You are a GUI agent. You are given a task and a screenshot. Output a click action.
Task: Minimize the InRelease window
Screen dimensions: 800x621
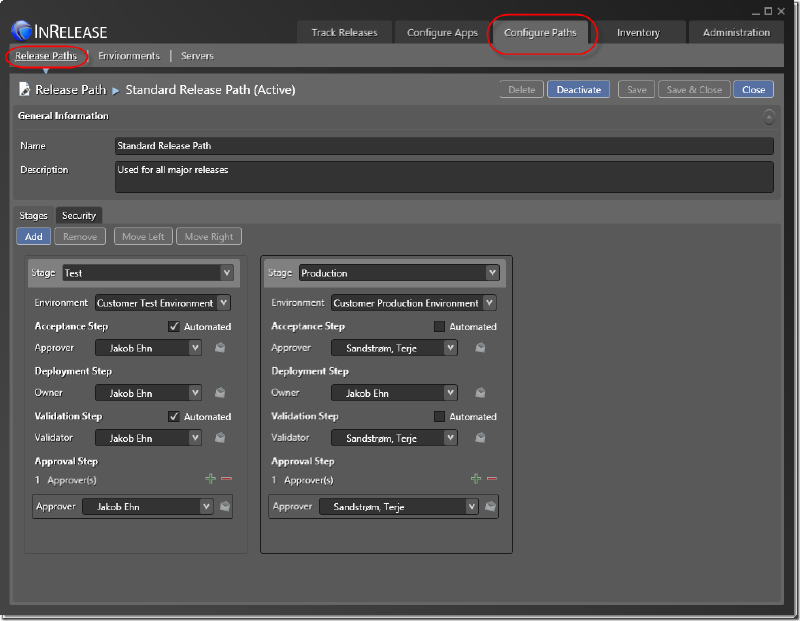click(756, 12)
